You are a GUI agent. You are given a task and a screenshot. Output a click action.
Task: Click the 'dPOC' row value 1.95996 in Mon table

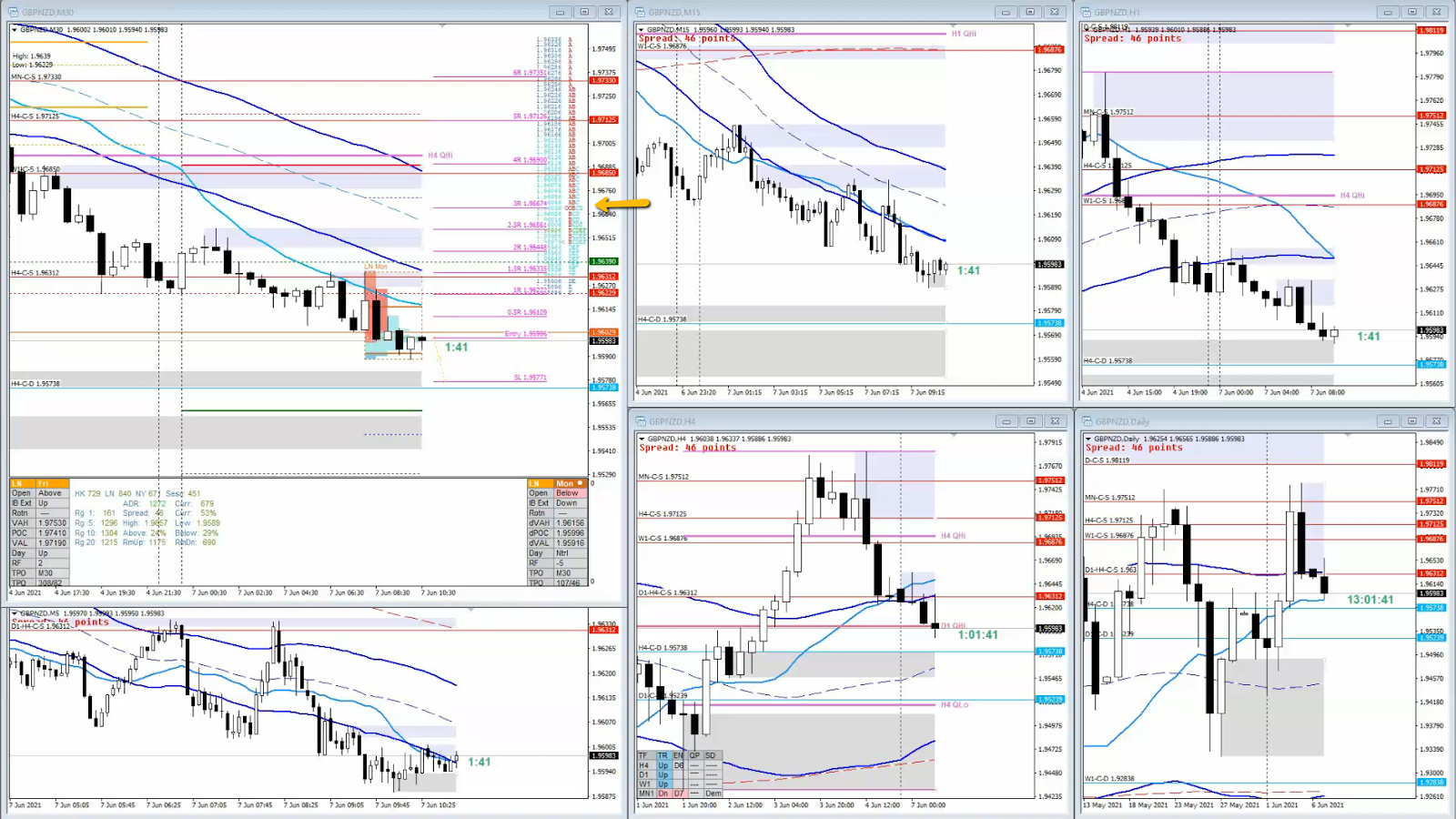point(570,533)
